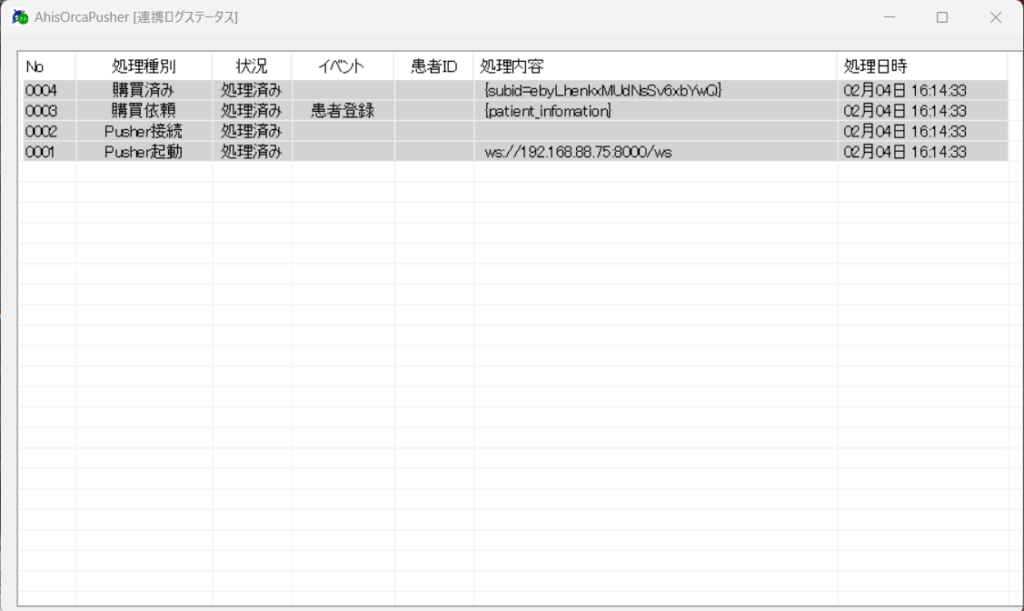
Task: Close the AhisOrcaPusher log window
Action: pos(995,17)
